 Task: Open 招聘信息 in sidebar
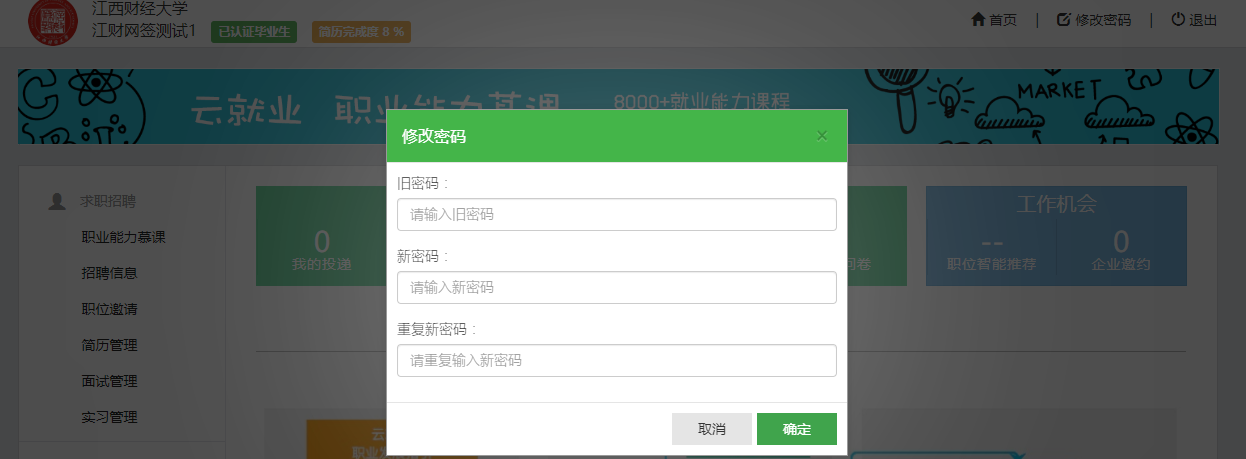(109, 273)
